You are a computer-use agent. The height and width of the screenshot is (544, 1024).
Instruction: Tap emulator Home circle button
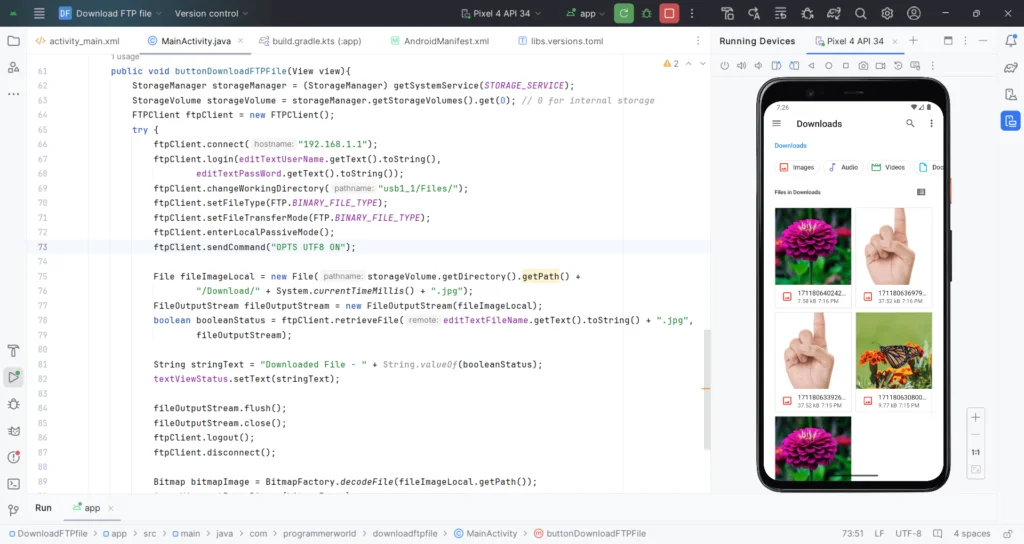[x=828, y=65]
